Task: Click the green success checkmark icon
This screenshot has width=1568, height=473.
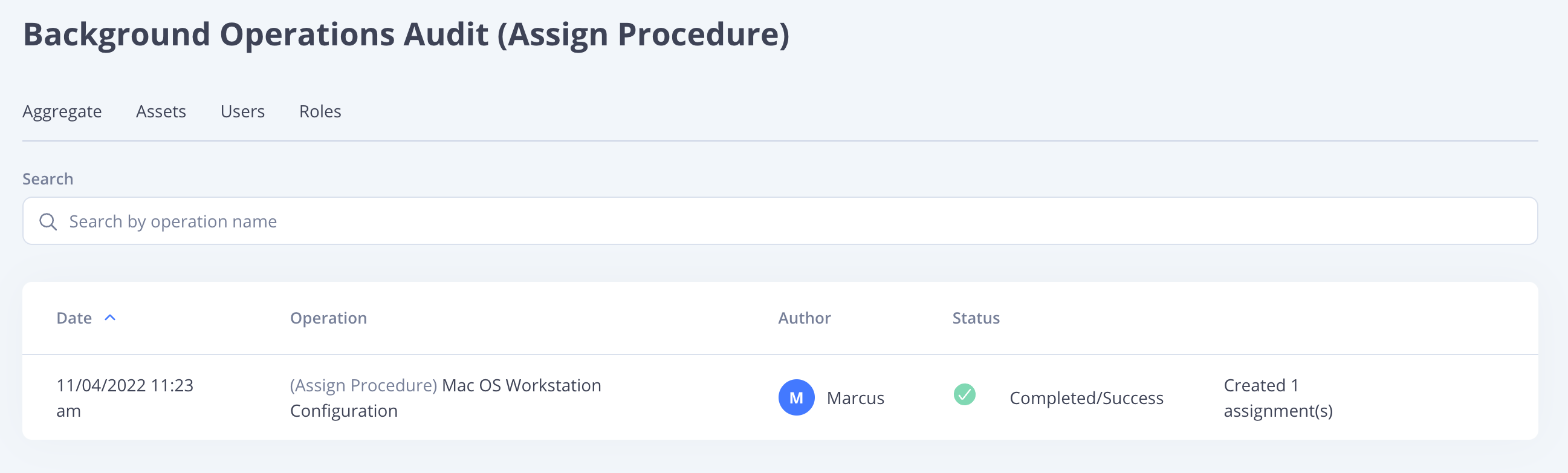Action: [x=964, y=394]
